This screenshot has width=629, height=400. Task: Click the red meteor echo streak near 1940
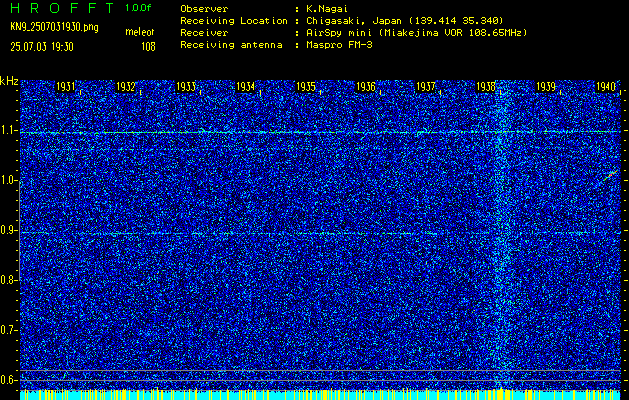(x=611, y=175)
